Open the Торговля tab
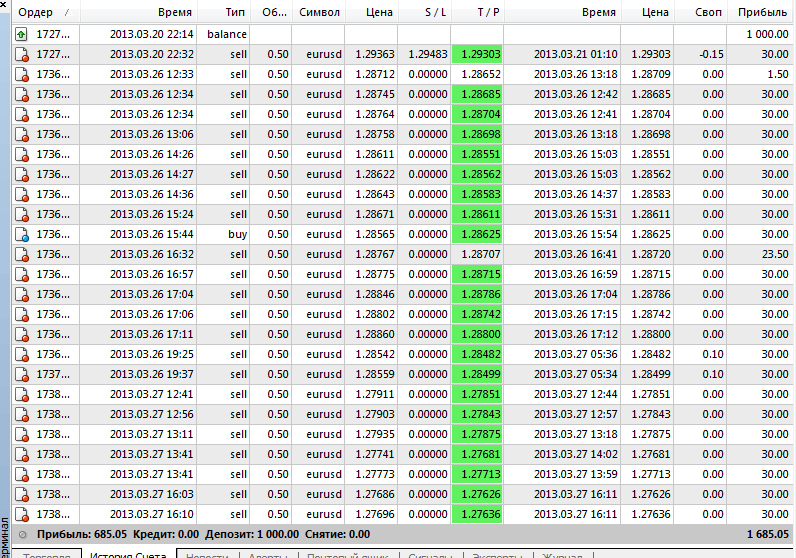This screenshot has width=796, height=558. pyautogui.click(x=46, y=555)
